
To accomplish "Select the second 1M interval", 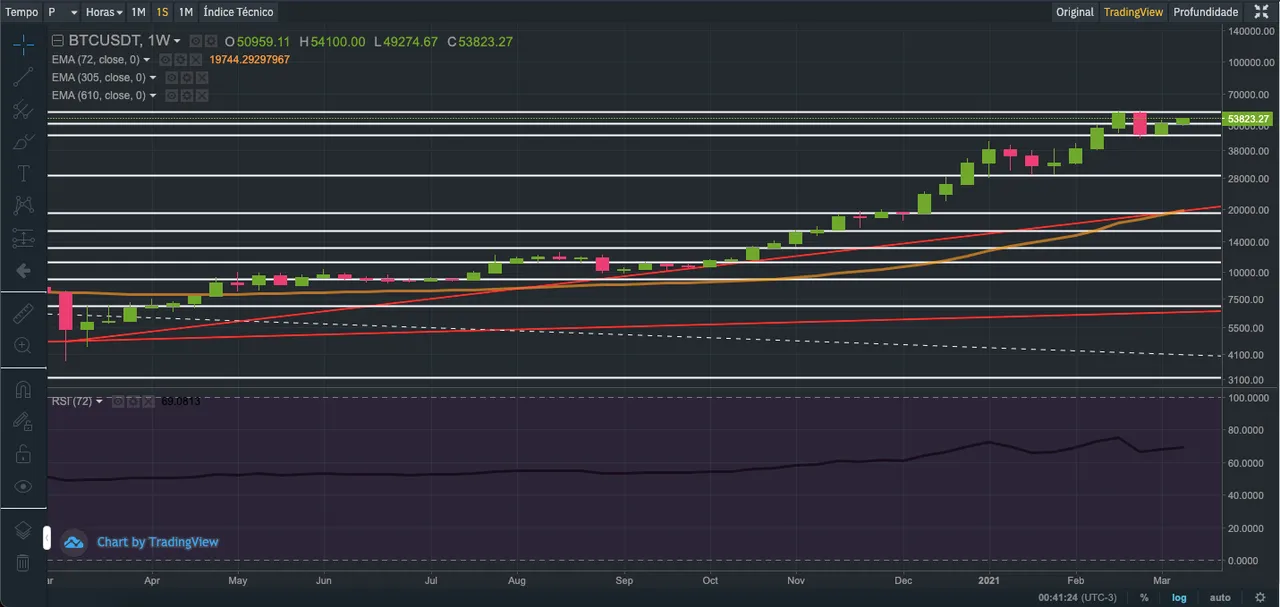I will tap(186, 12).
